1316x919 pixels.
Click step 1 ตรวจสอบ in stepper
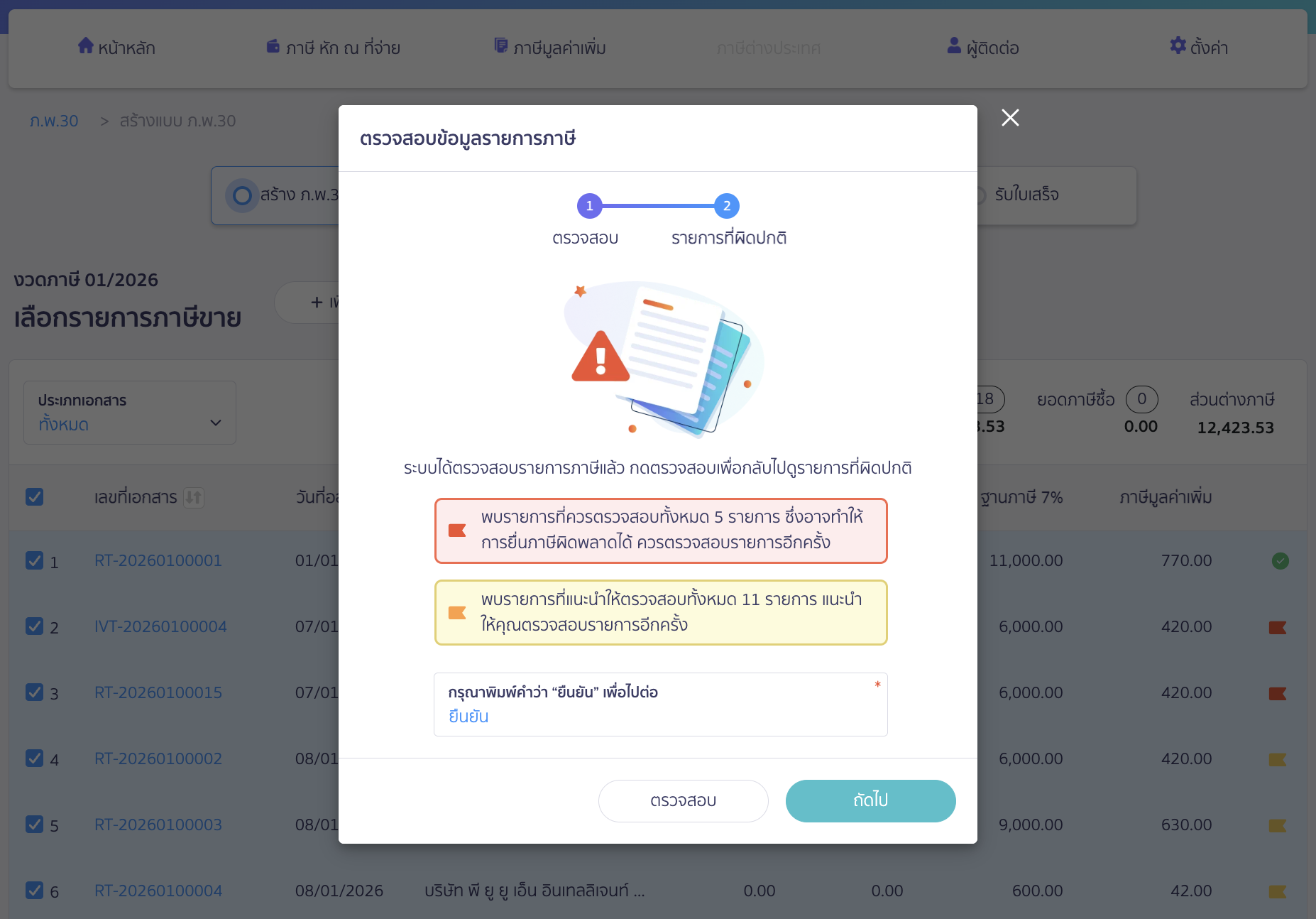pyautogui.click(x=589, y=206)
